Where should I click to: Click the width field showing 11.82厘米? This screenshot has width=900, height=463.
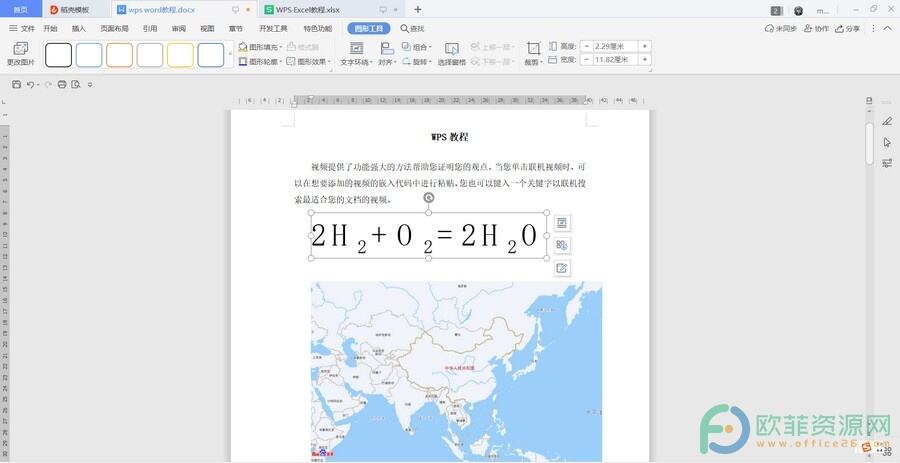click(x=616, y=60)
